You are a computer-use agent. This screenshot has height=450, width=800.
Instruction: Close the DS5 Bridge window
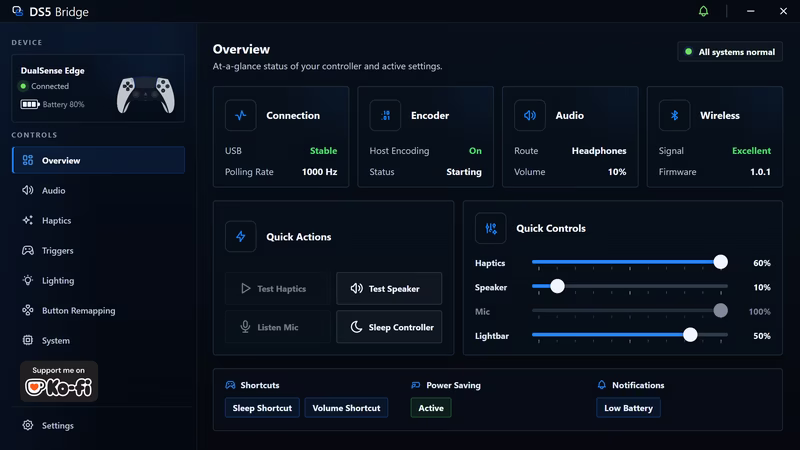783,11
